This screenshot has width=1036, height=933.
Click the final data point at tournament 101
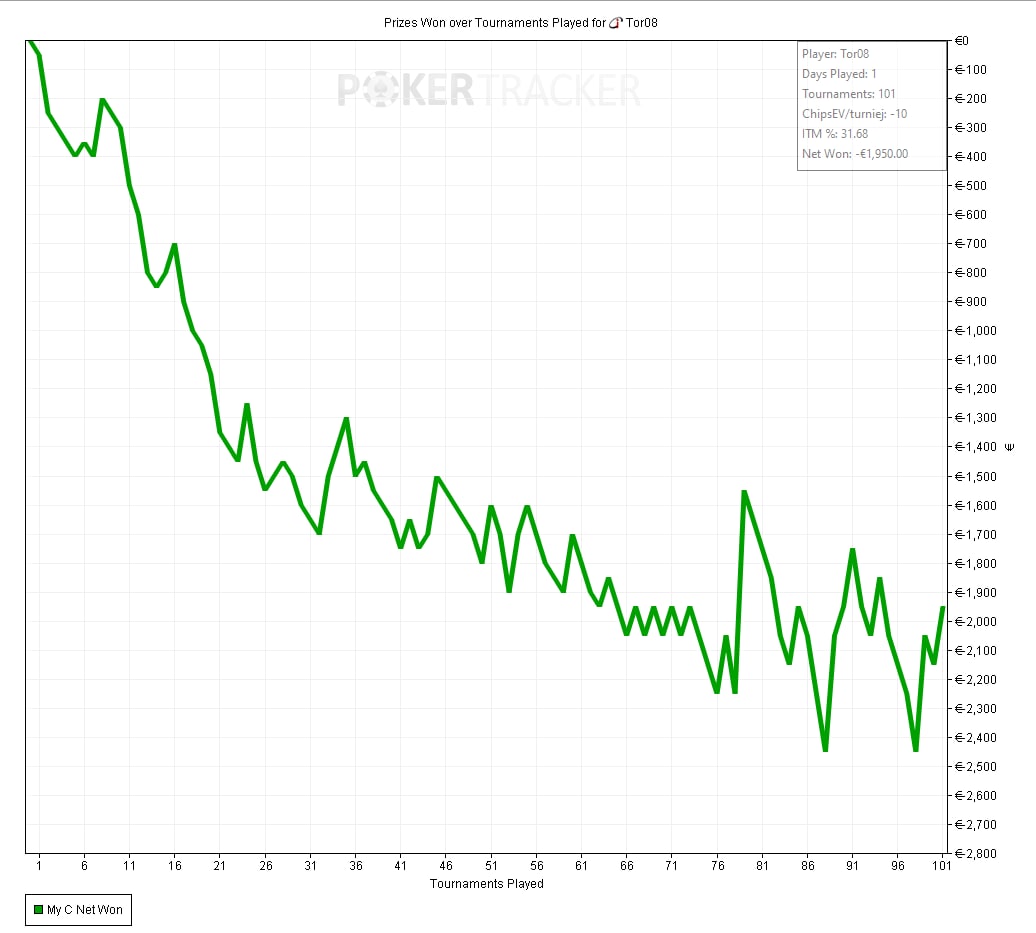(942, 607)
